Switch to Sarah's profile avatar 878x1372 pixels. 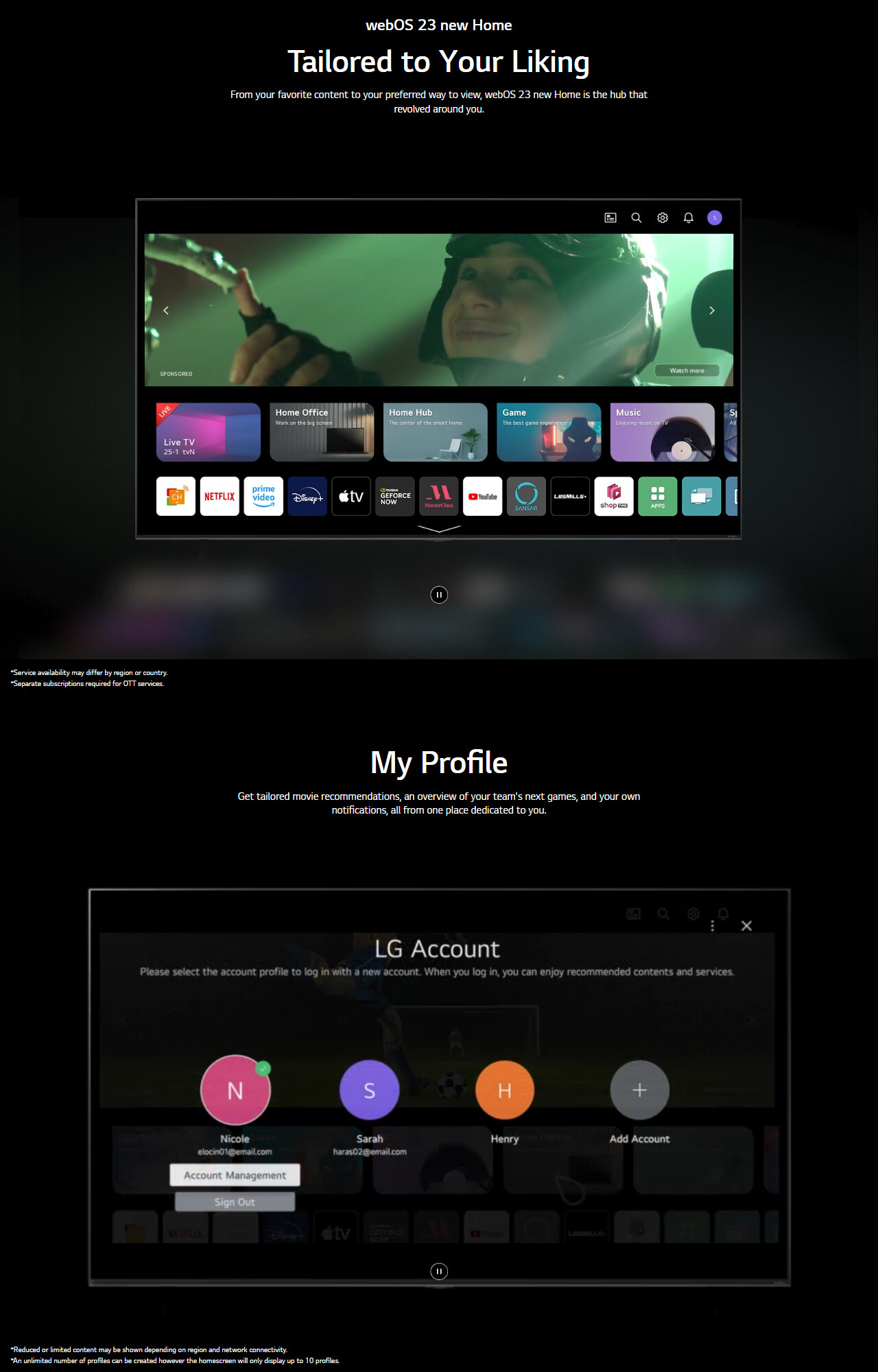click(x=370, y=1090)
